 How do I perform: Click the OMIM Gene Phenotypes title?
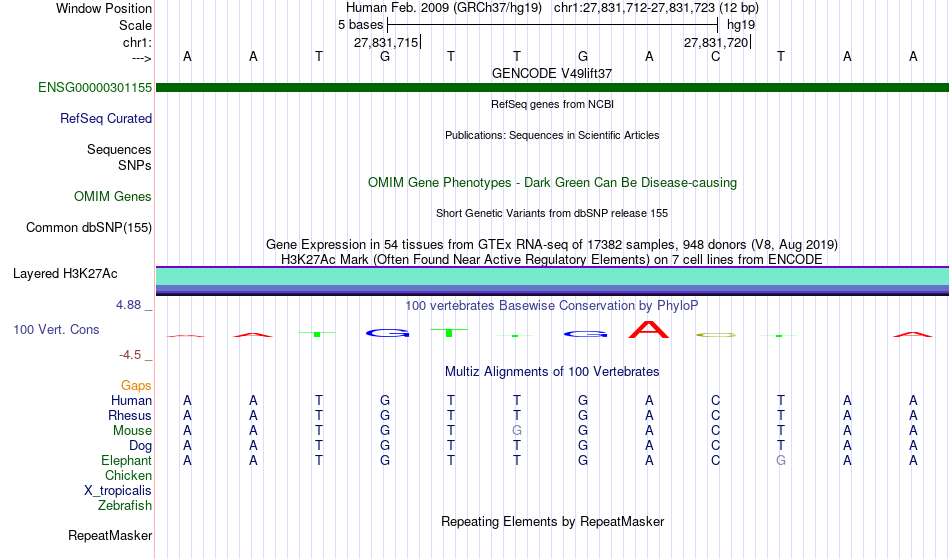[552, 182]
